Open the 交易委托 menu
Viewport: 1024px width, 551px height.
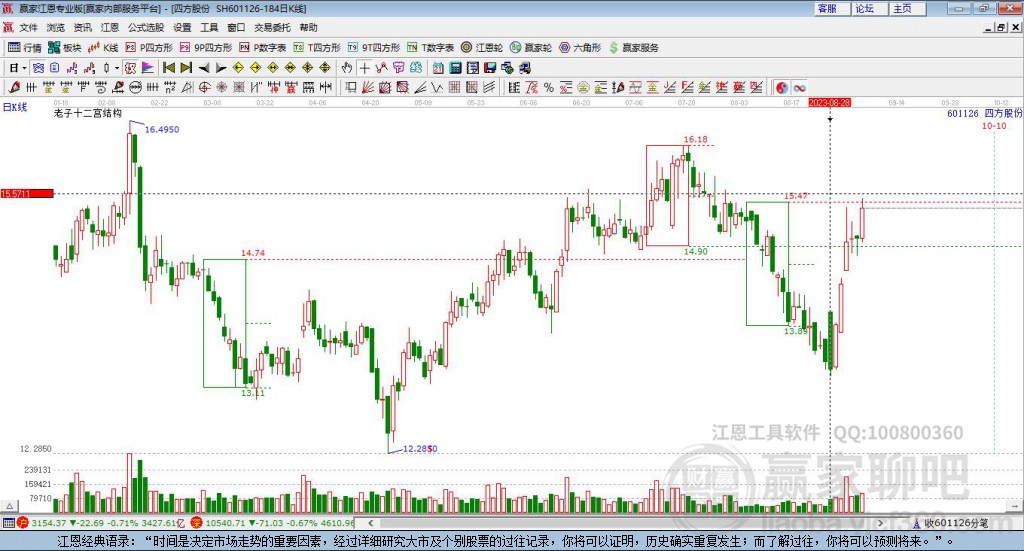click(272, 27)
